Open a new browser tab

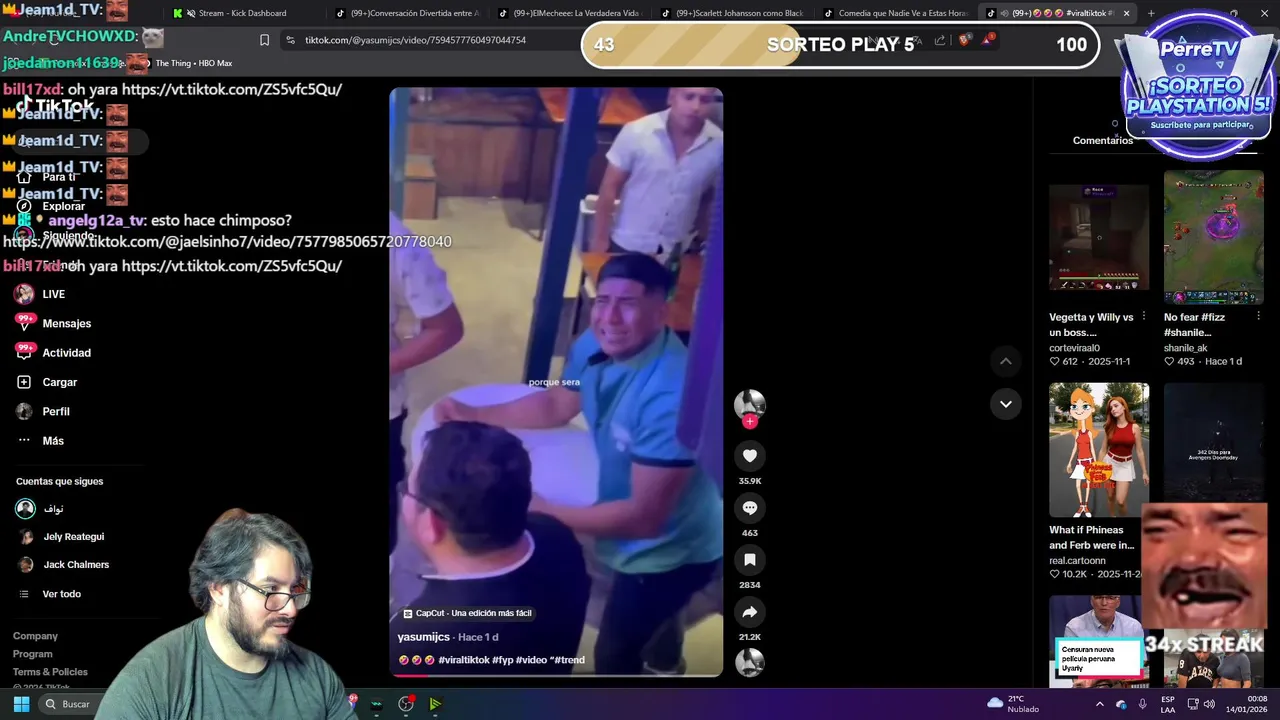1151,13
